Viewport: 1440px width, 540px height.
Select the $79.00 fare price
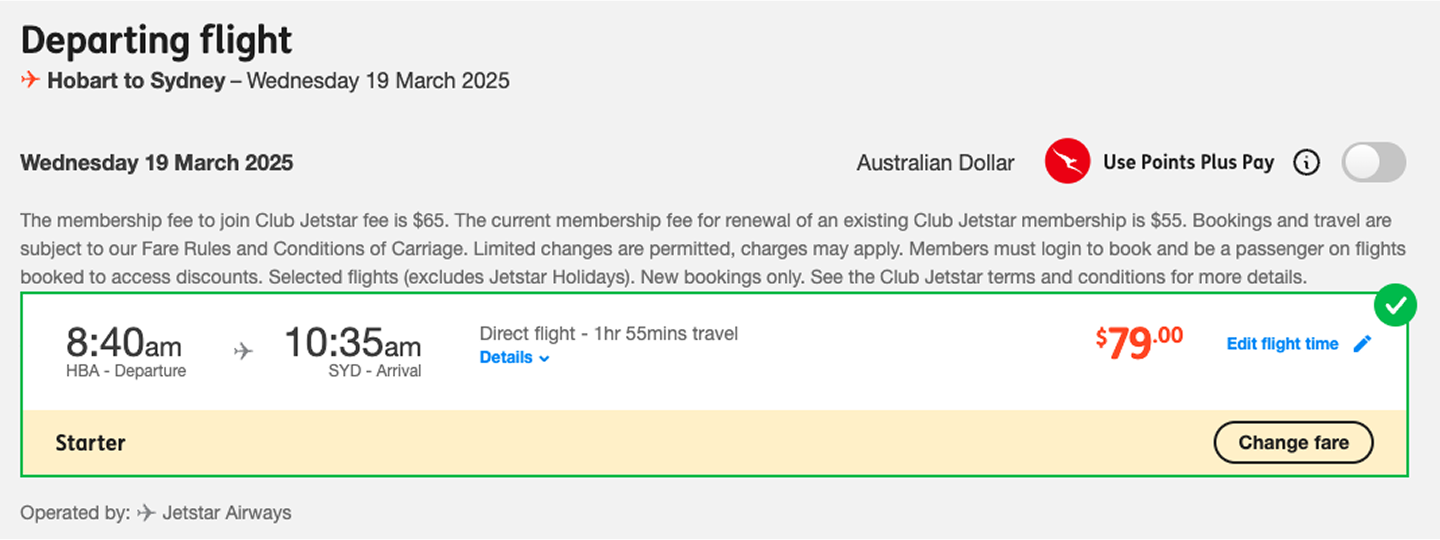click(1139, 343)
